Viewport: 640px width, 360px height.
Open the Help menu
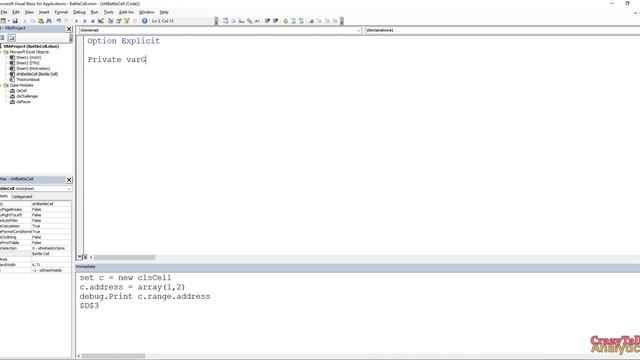tap(164, 12)
